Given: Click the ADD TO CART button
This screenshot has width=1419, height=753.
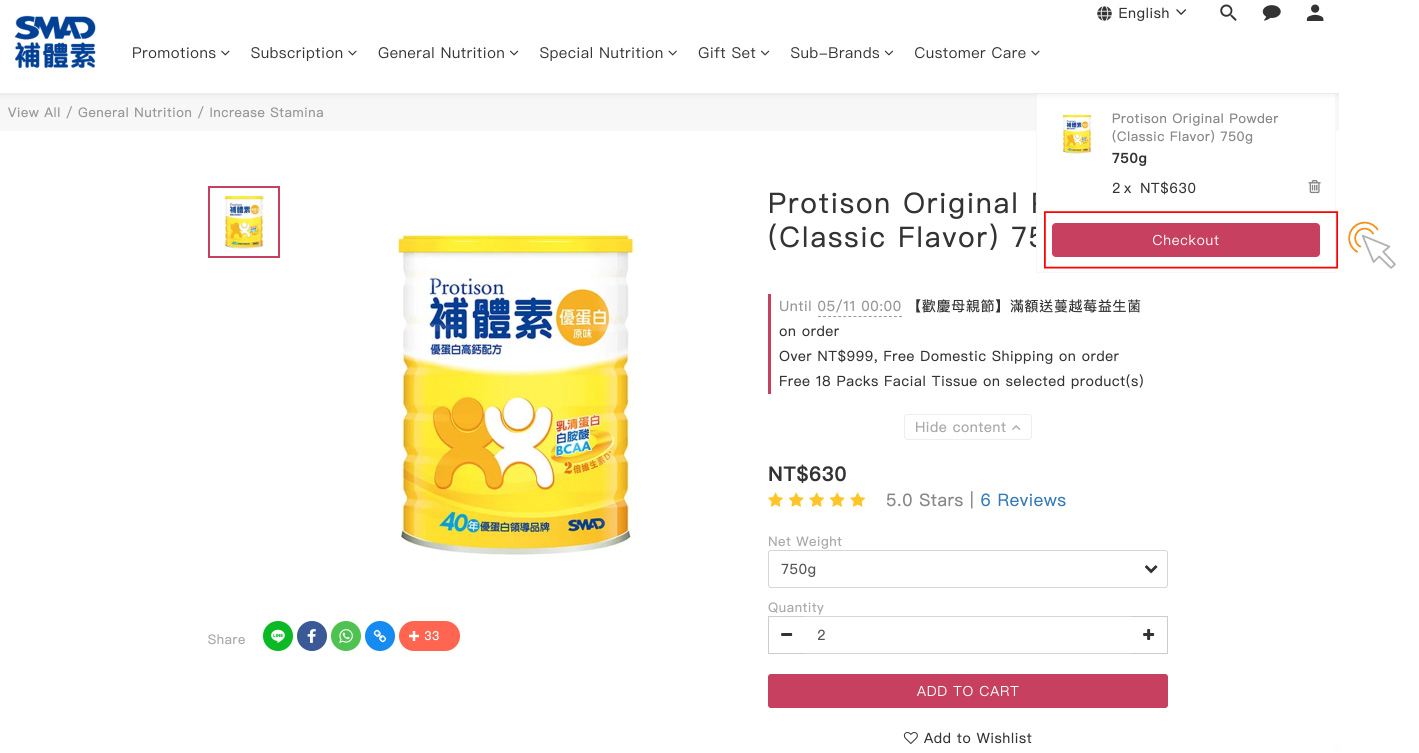Looking at the screenshot, I should (x=967, y=691).
